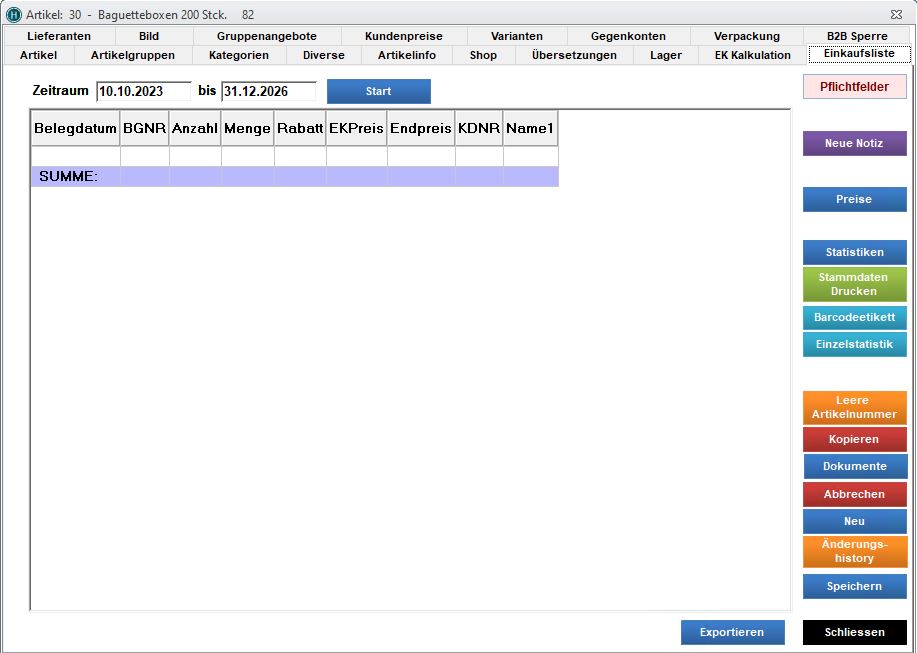Open the Kundenpreise tab
This screenshot has width=917, height=653.
pos(404,36)
